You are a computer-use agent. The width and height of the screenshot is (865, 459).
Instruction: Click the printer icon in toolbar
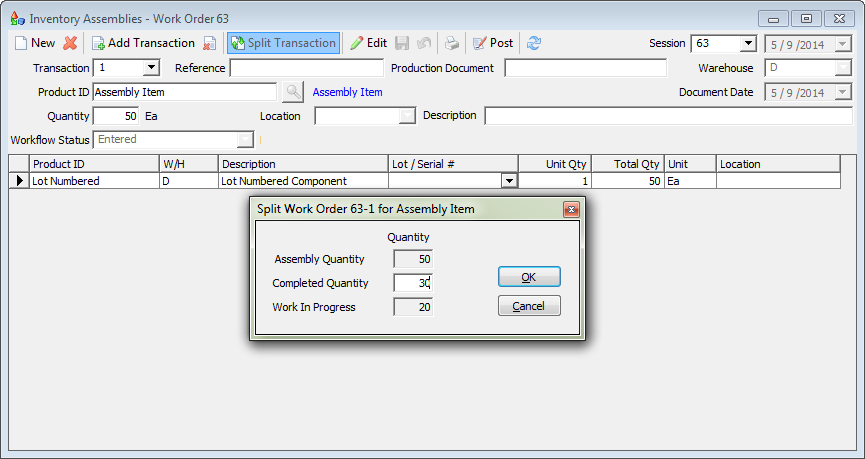point(452,43)
